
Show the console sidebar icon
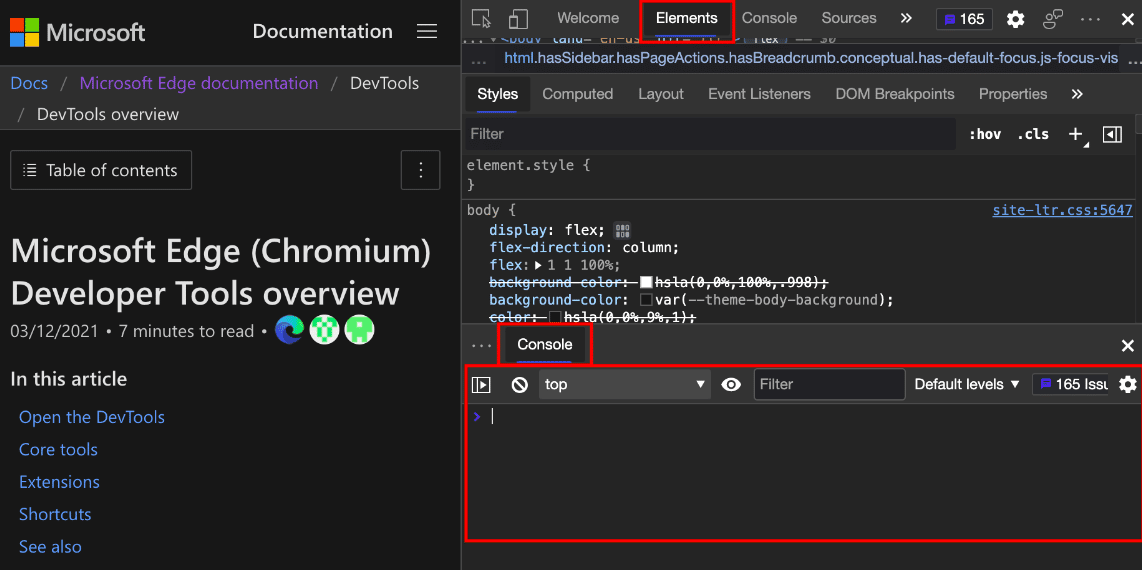pyautogui.click(x=481, y=384)
